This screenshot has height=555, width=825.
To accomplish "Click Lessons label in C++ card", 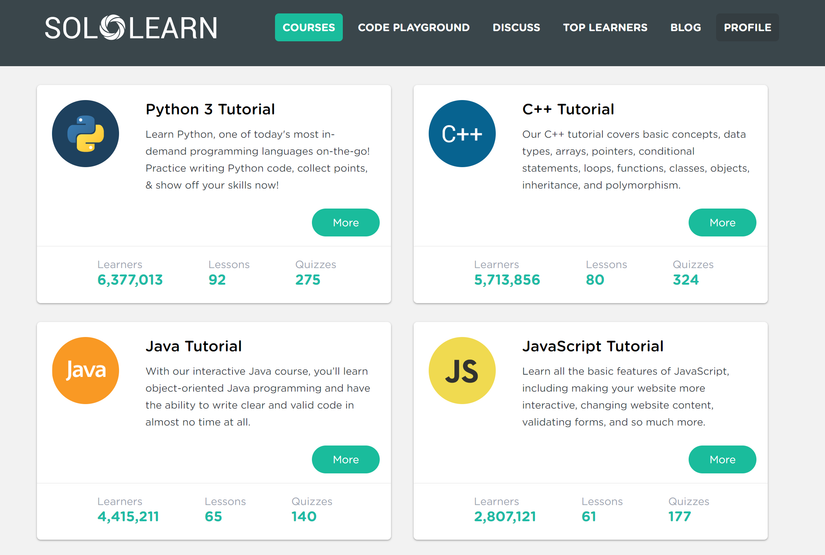I will pyautogui.click(x=606, y=264).
